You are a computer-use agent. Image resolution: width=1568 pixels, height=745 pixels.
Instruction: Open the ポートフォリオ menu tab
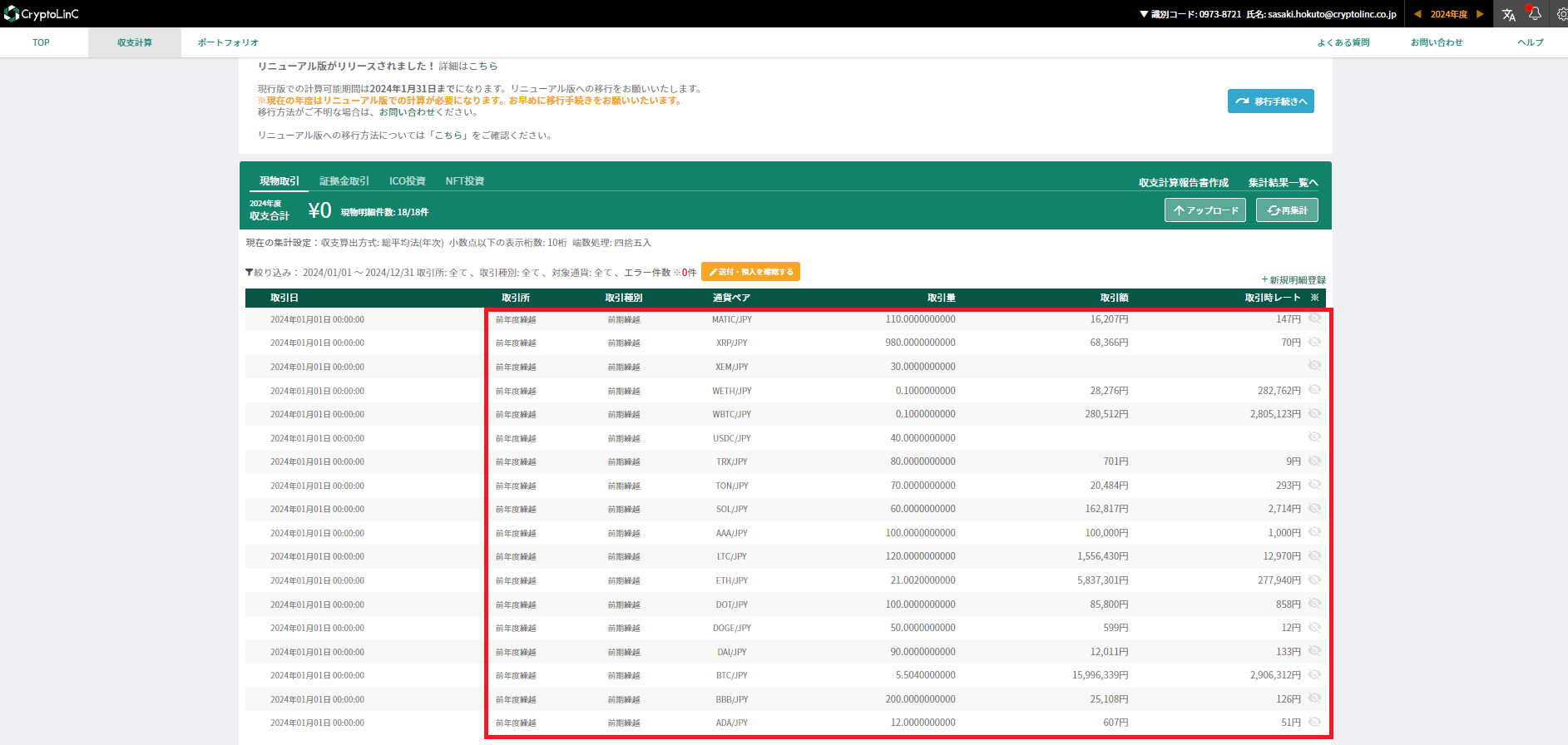coord(228,42)
